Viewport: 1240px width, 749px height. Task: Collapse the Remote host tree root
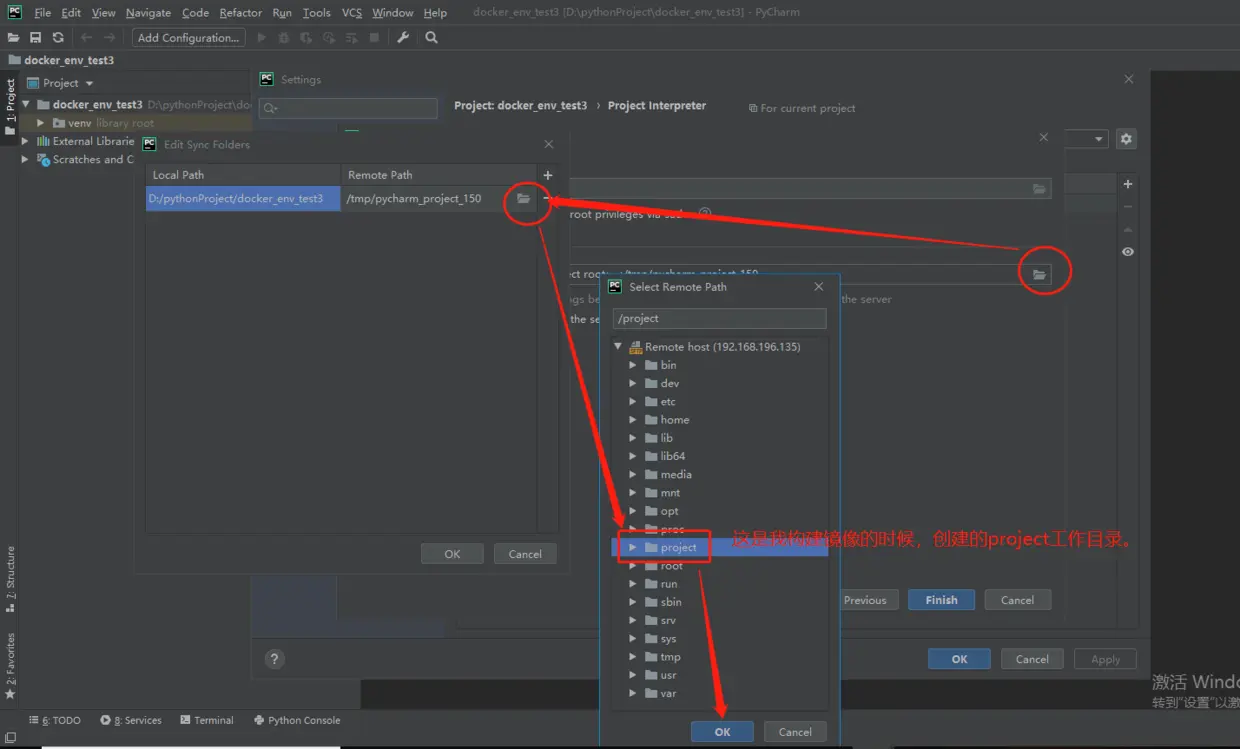619,347
